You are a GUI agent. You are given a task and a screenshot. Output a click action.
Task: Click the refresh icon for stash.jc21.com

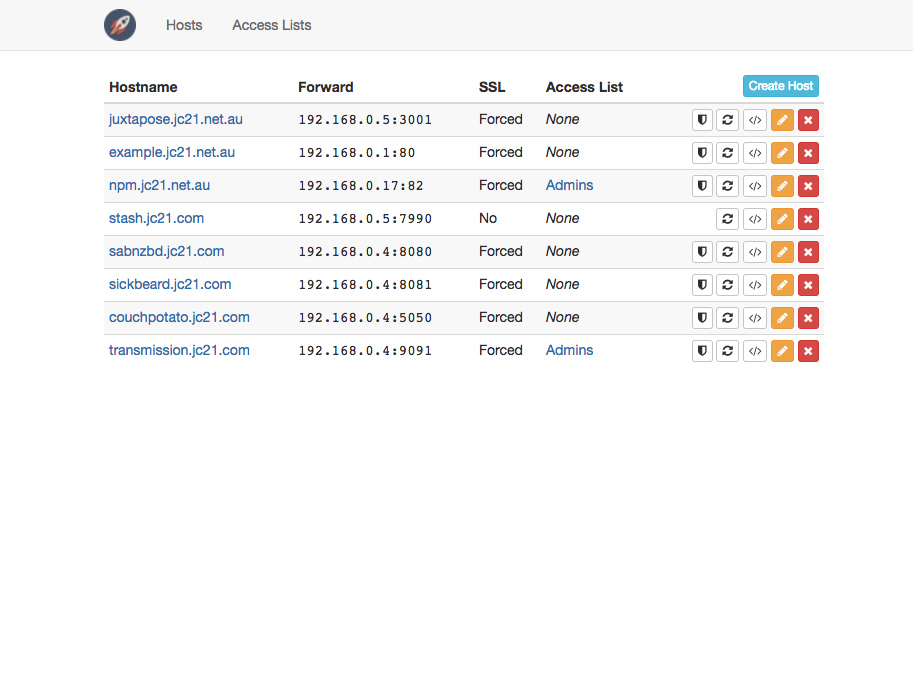click(727, 219)
